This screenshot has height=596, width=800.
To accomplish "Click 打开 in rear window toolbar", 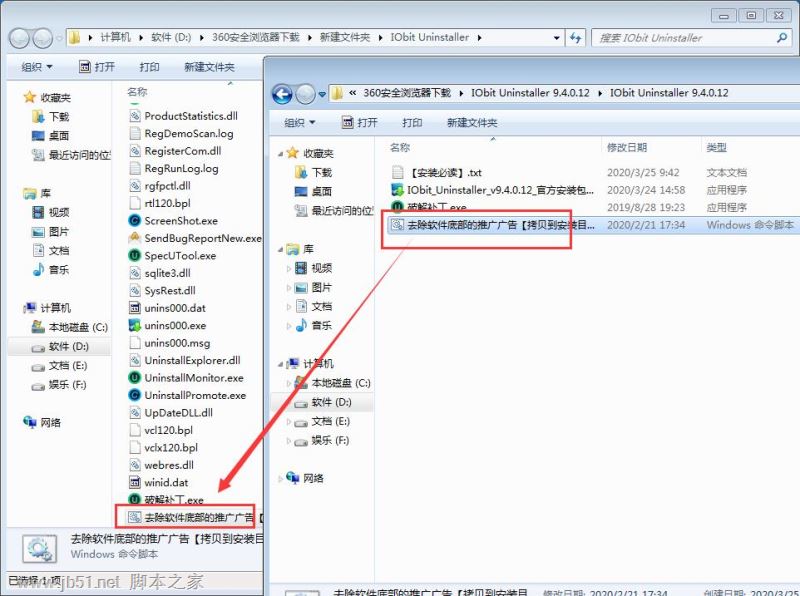I will 97,67.
